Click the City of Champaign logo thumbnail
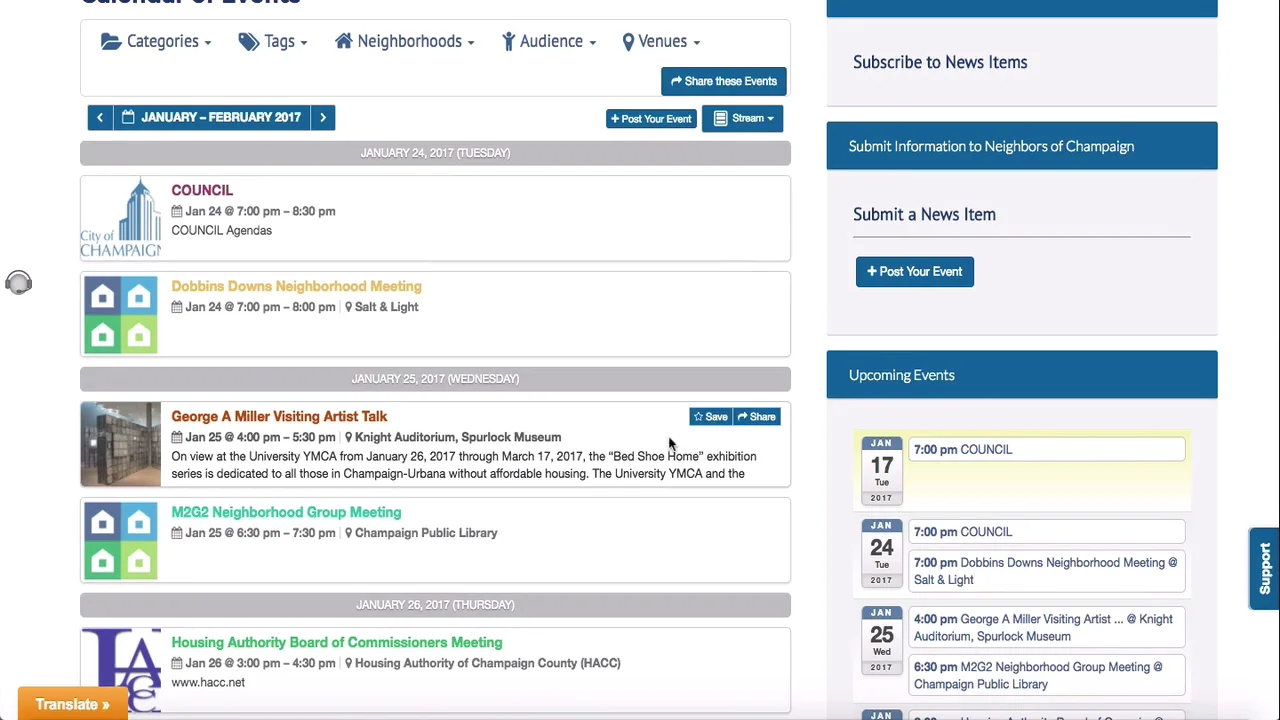Screen dimensions: 1280x720 point(120,218)
